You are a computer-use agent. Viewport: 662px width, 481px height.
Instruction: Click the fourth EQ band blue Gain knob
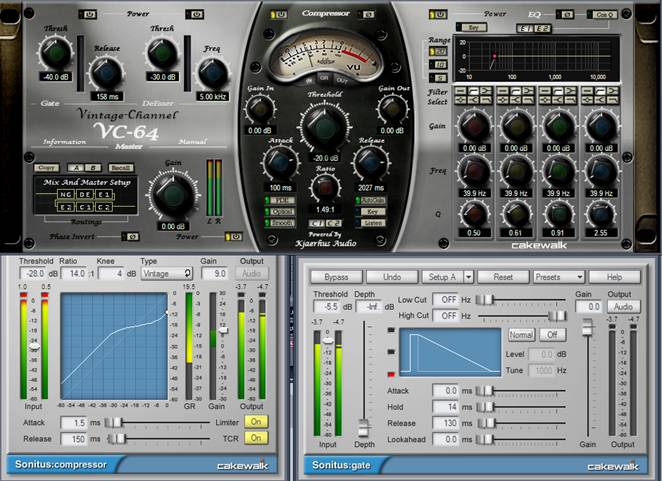tap(601, 126)
